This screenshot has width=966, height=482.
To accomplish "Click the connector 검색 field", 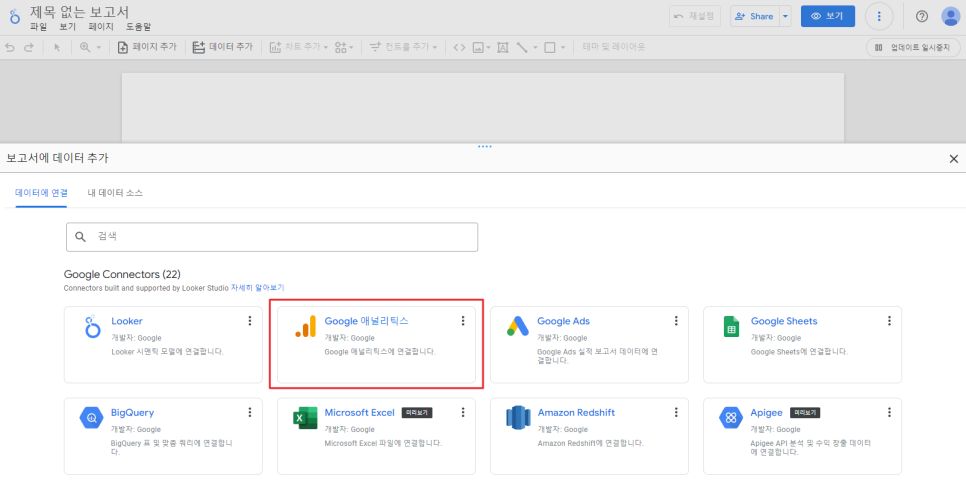I will [x=272, y=237].
